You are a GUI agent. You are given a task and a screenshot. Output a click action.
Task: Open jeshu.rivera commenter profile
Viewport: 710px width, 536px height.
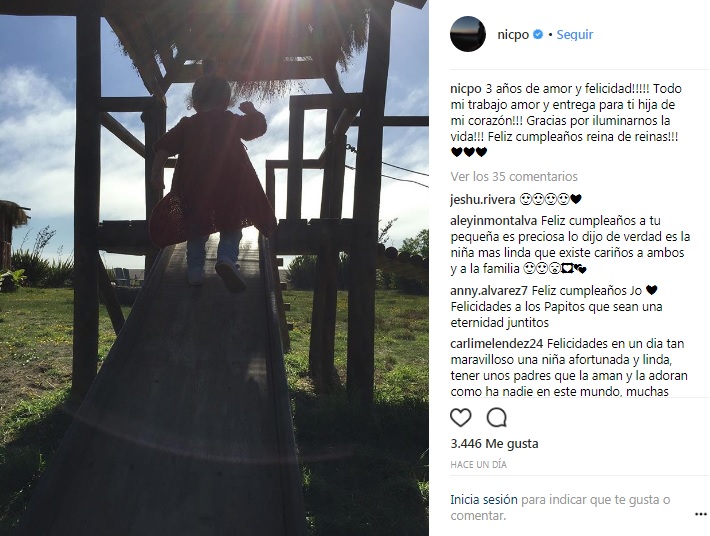(x=483, y=200)
